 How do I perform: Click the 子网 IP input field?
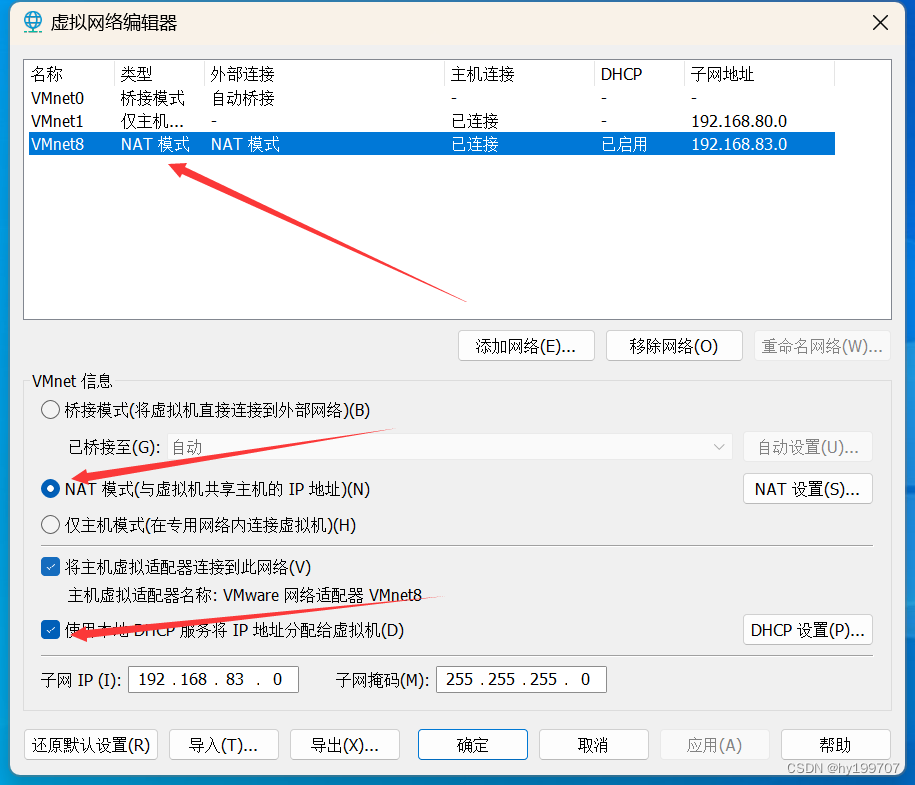click(x=213, y=679)
